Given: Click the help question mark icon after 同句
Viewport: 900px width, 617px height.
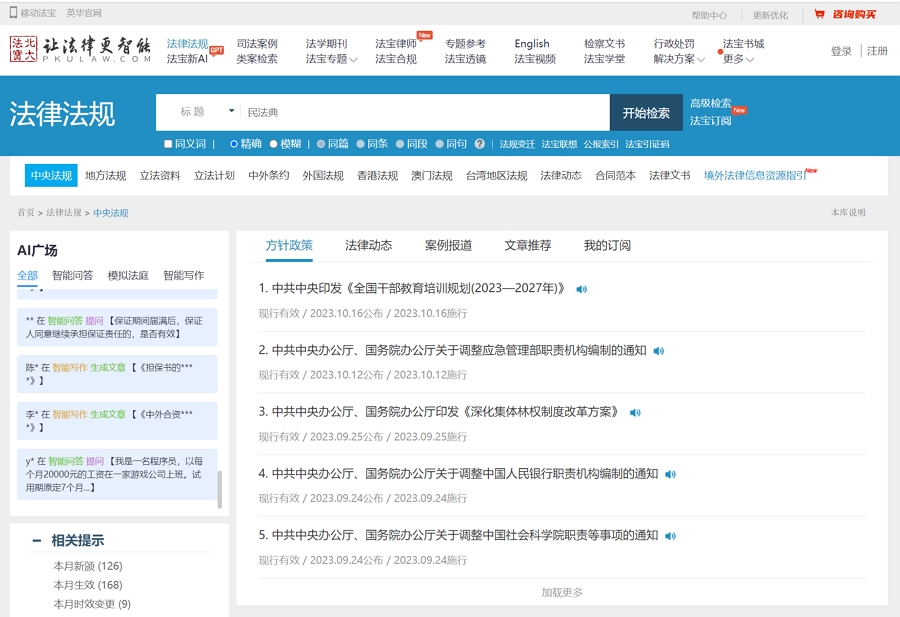Looking at the screenshot, I should (x=480, y=144).
